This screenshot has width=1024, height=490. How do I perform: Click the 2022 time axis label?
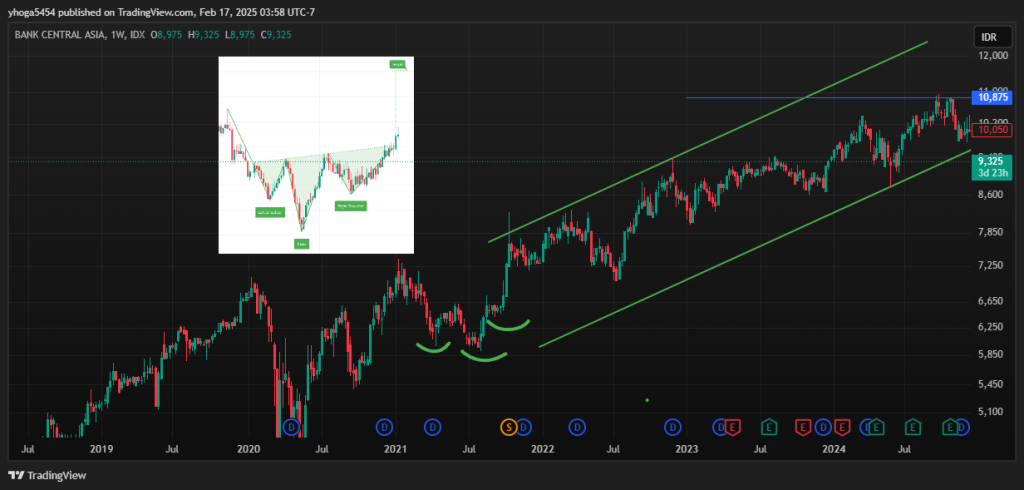click(542, 449)
